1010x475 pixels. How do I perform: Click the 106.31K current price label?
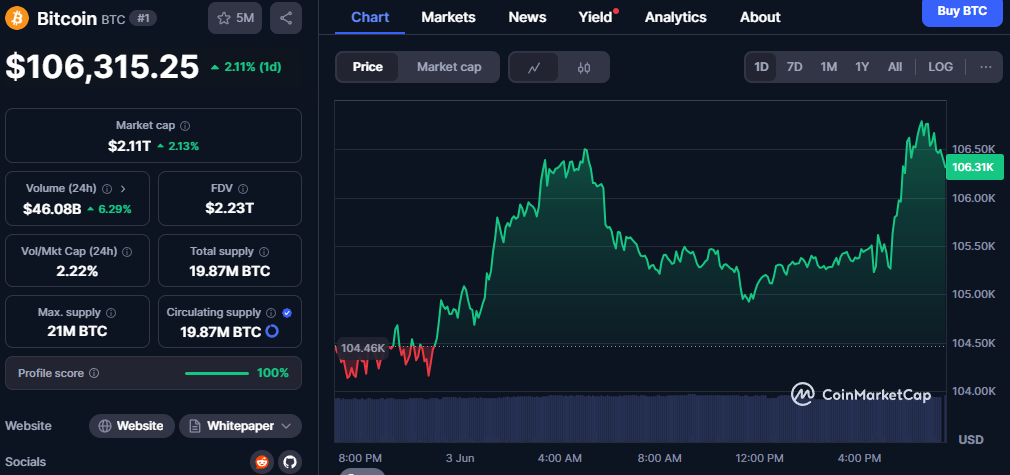point(974,168)
